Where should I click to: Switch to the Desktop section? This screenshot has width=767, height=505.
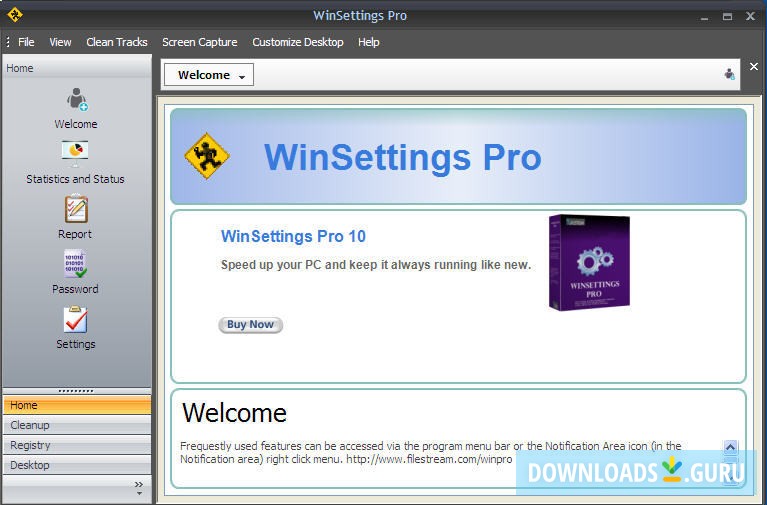(x=77, y=465)
